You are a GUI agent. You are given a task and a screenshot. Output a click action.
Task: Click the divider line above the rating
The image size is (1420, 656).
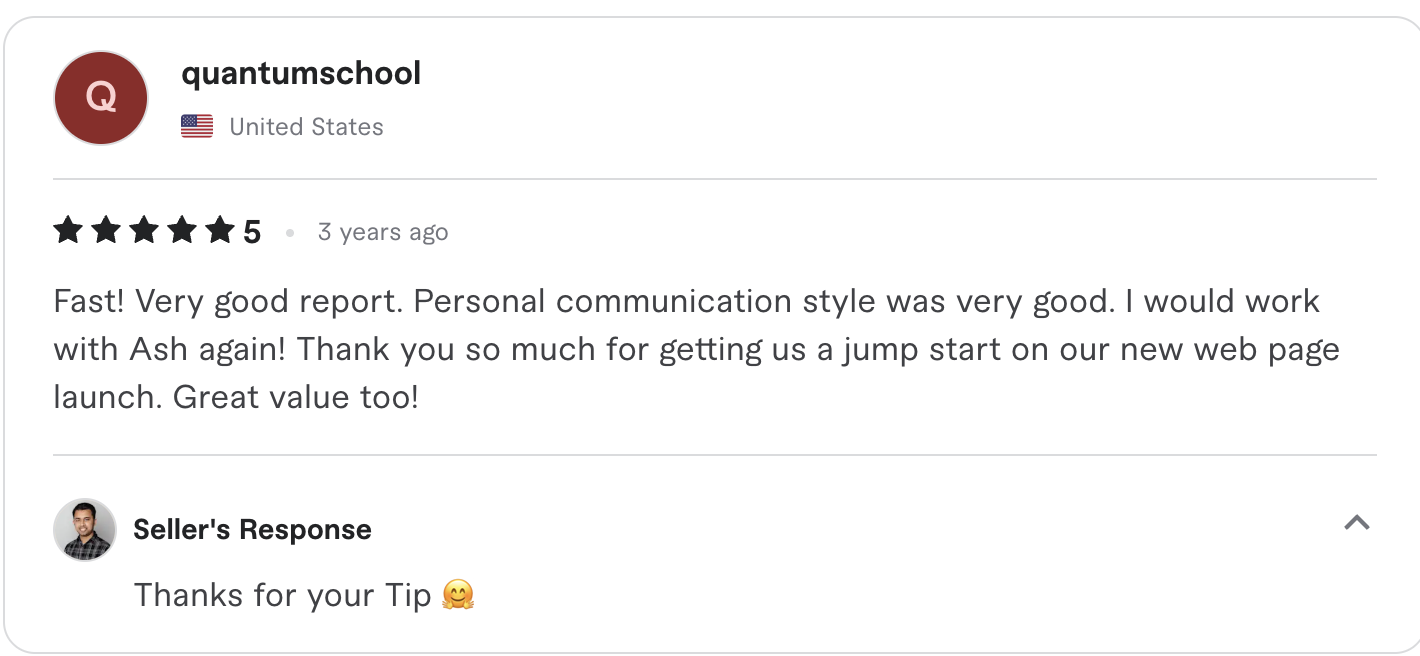coord(710,179)
